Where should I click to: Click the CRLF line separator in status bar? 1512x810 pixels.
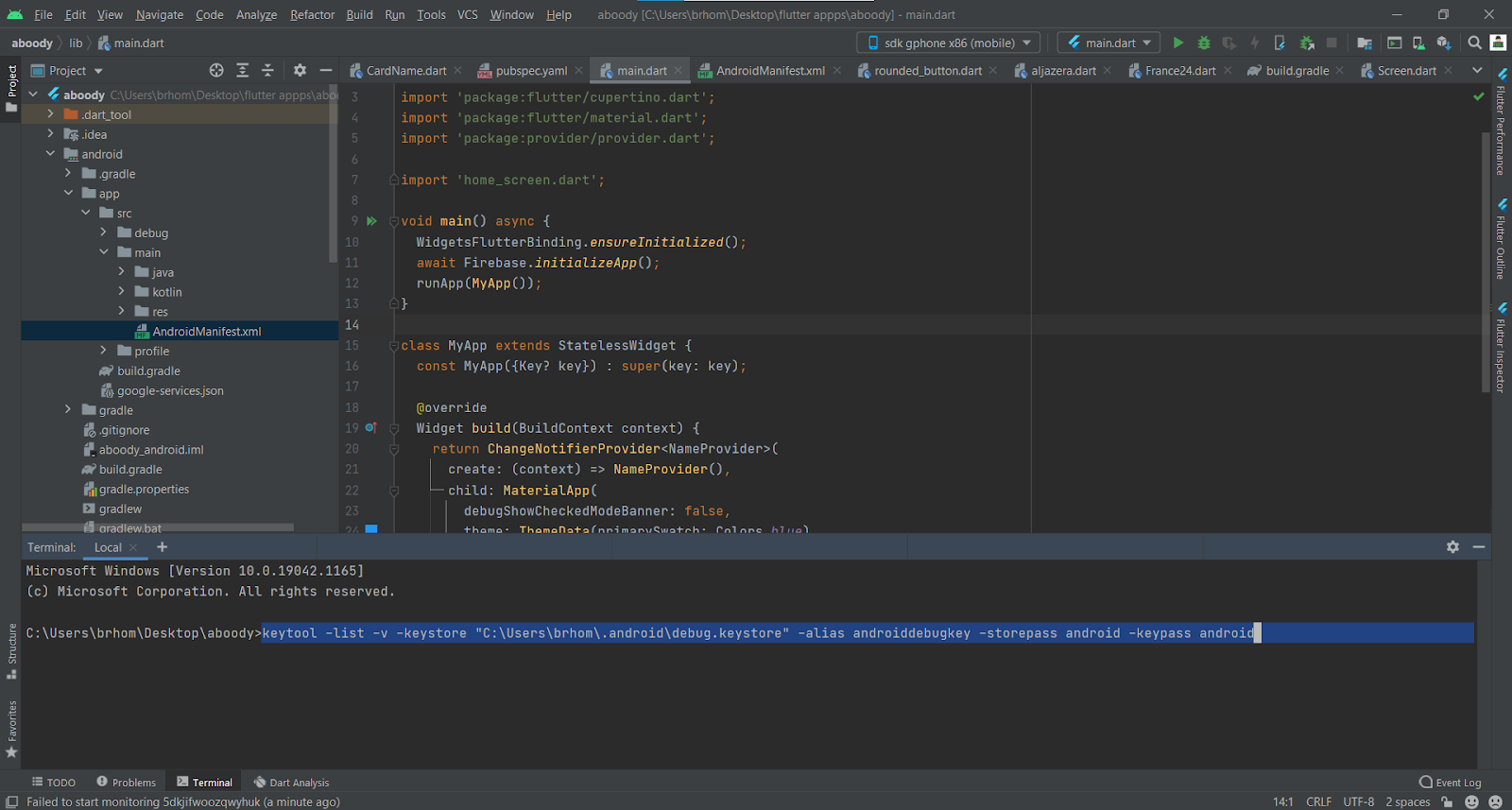click(1318, 801)
